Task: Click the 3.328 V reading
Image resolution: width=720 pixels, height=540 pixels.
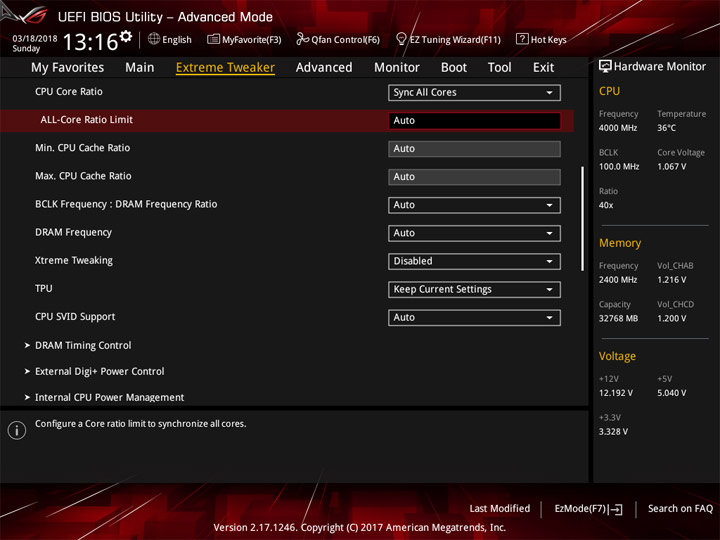Action: [x=613, y=432]
